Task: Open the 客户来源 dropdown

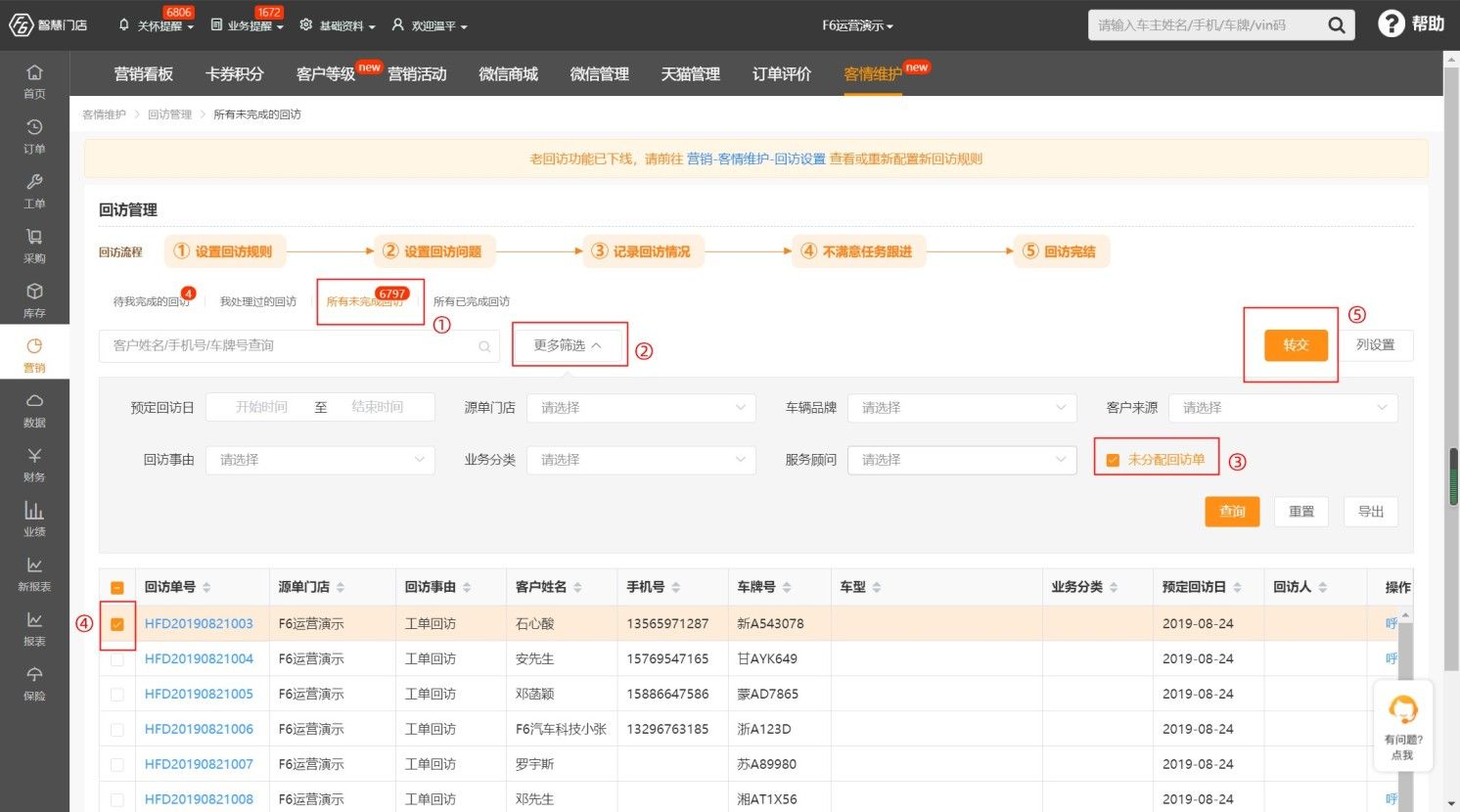Action: point(1283,408)
